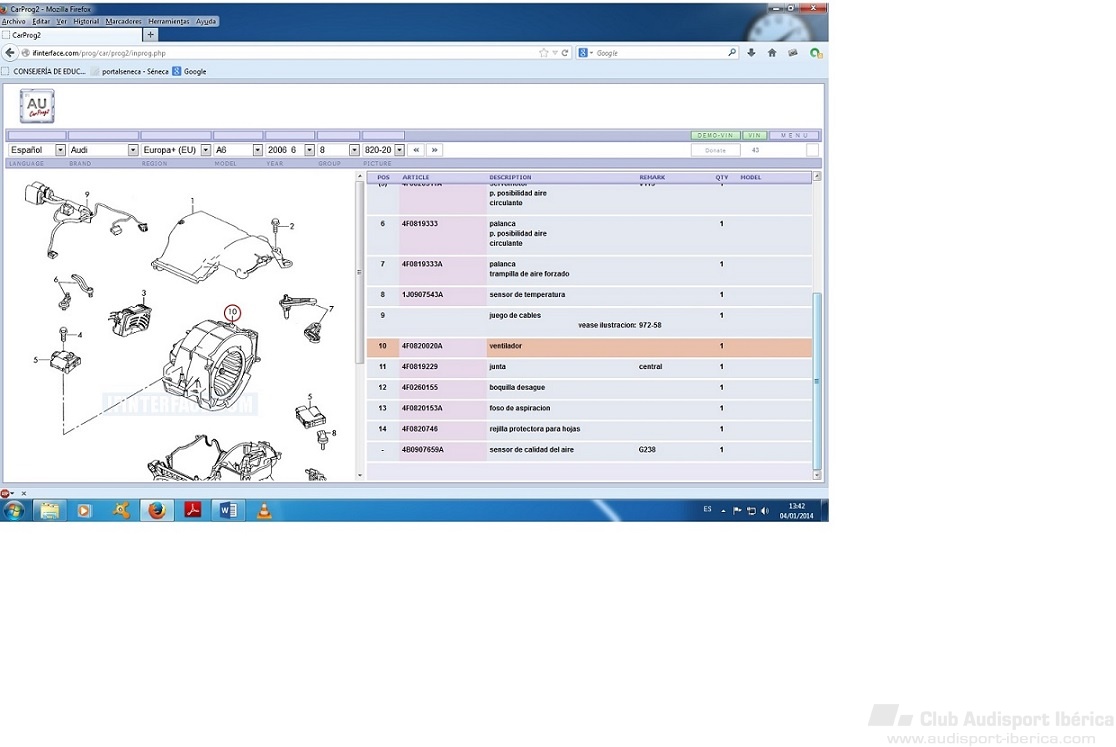The height and width of the screenshot is (747, 1116).
Task: Open the Ayuda menu
Action: coord(206,21)
